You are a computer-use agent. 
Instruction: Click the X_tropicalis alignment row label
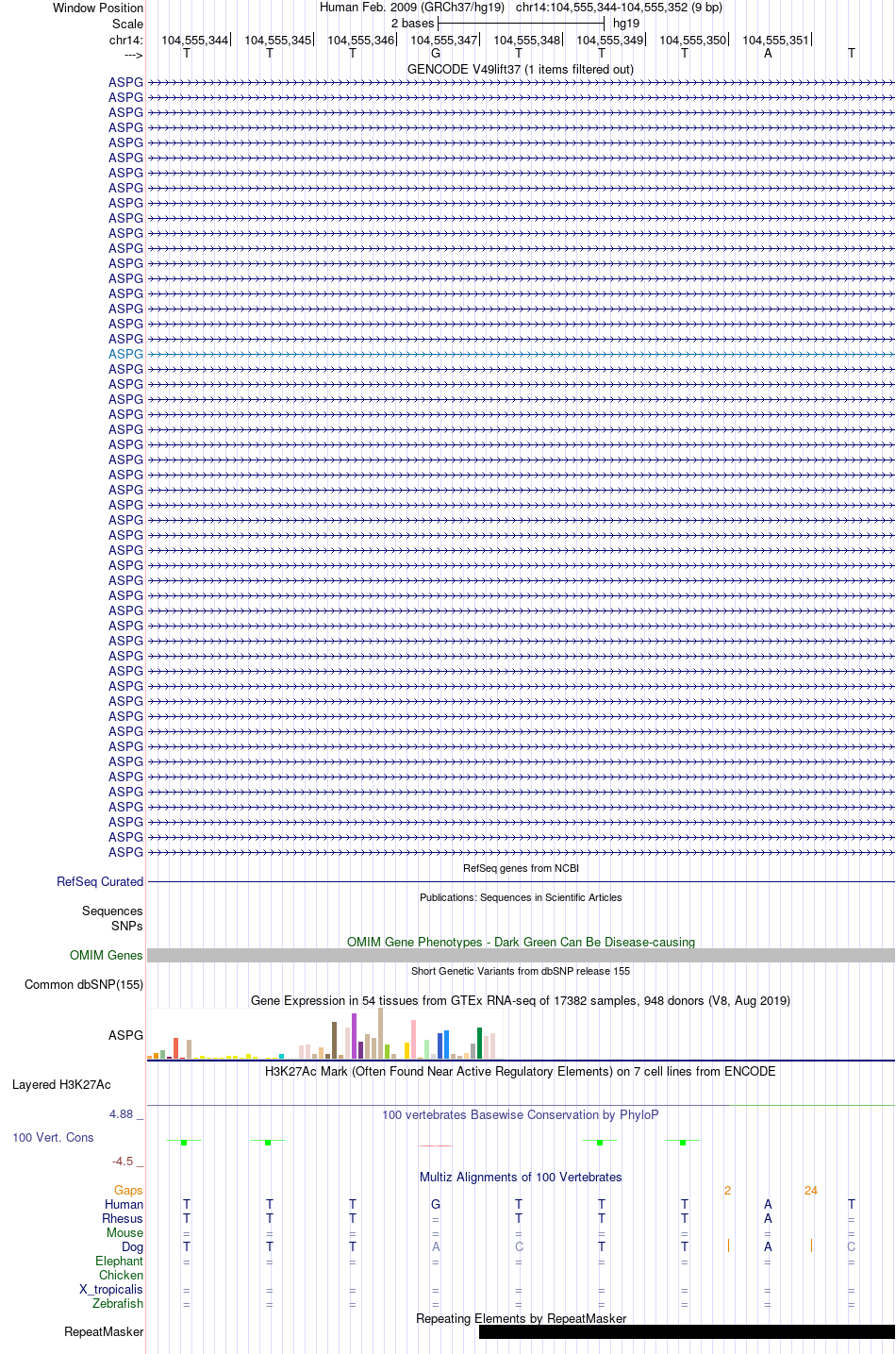click(x=111, y=1289)
